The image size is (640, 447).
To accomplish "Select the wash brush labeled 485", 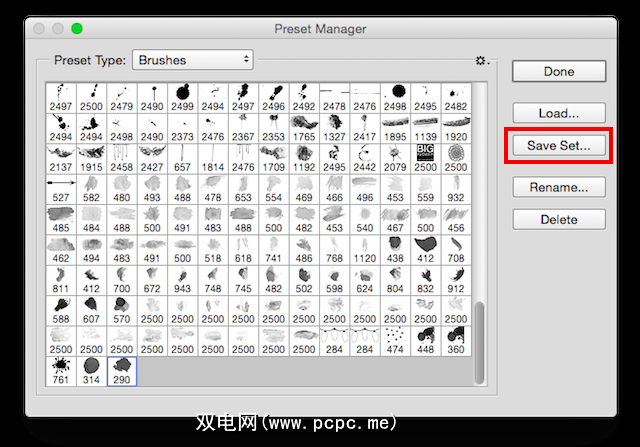I will (61, 220).
